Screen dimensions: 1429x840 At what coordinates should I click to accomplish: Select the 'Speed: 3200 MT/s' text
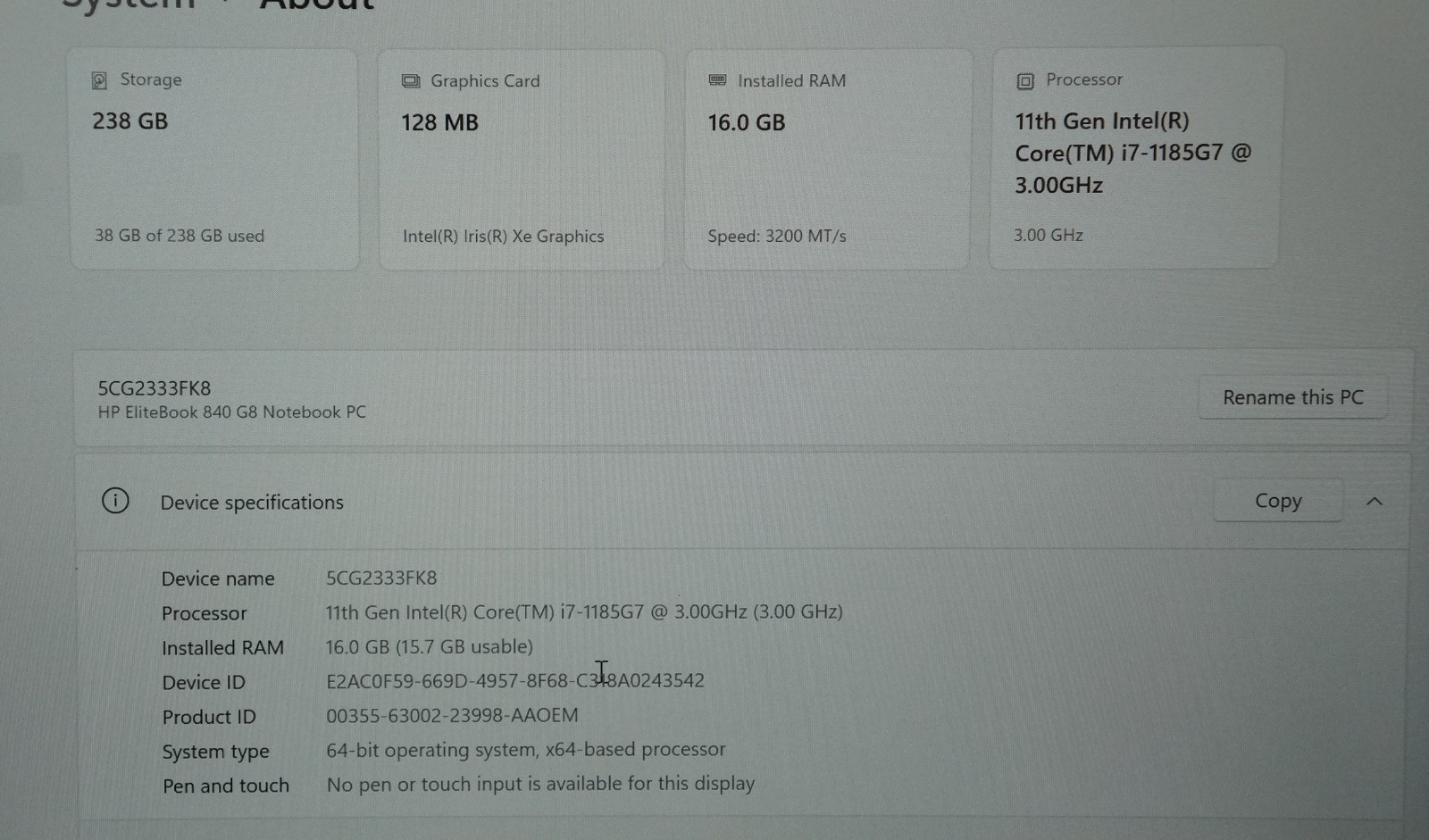coord(777,237)
